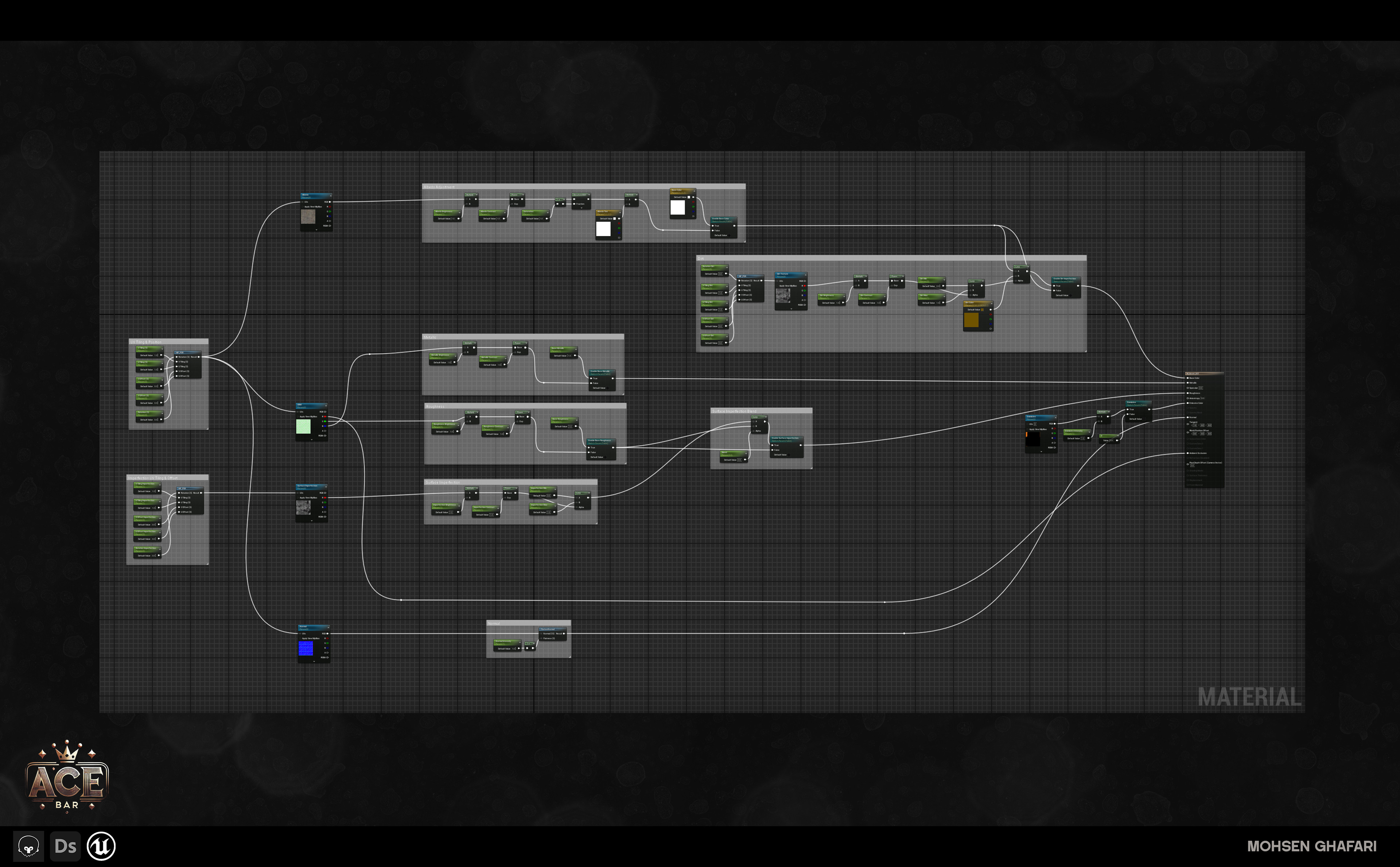Select the Imperfection UV Tiling & Offset title
This screenshot has width=1400, height=867.
[x=153, y=478]
